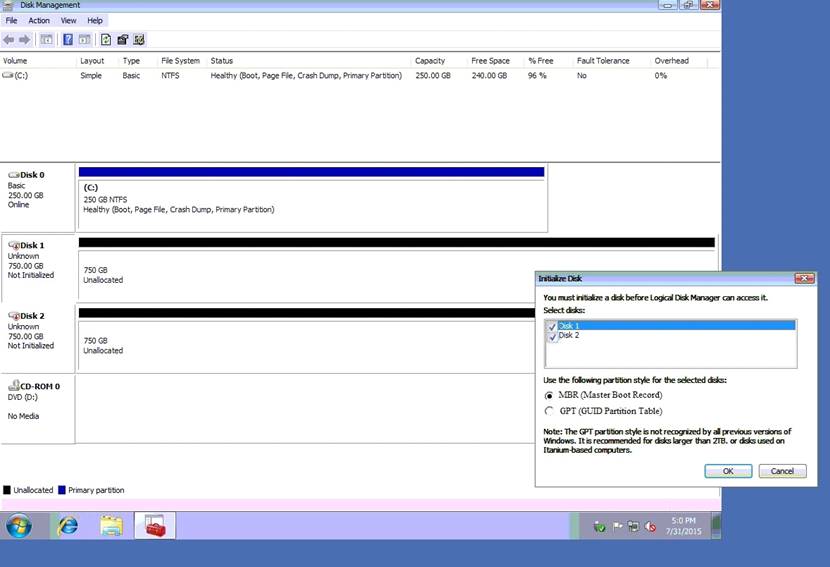This screenshot has height=567, width=830.
Task: Click the red toolbox taskbar icon
Action: pyautogui.click(x=155, y=525)
